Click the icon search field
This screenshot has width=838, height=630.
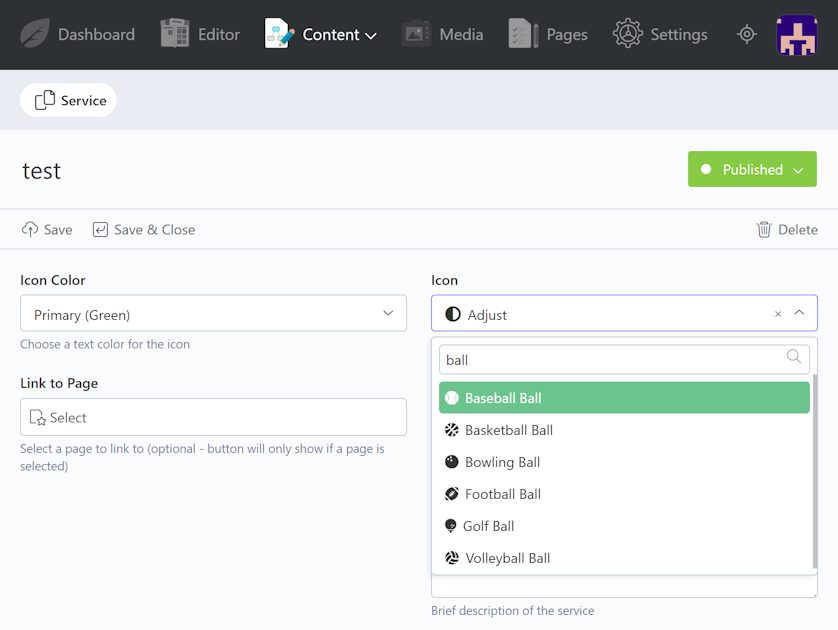(612, 360)
